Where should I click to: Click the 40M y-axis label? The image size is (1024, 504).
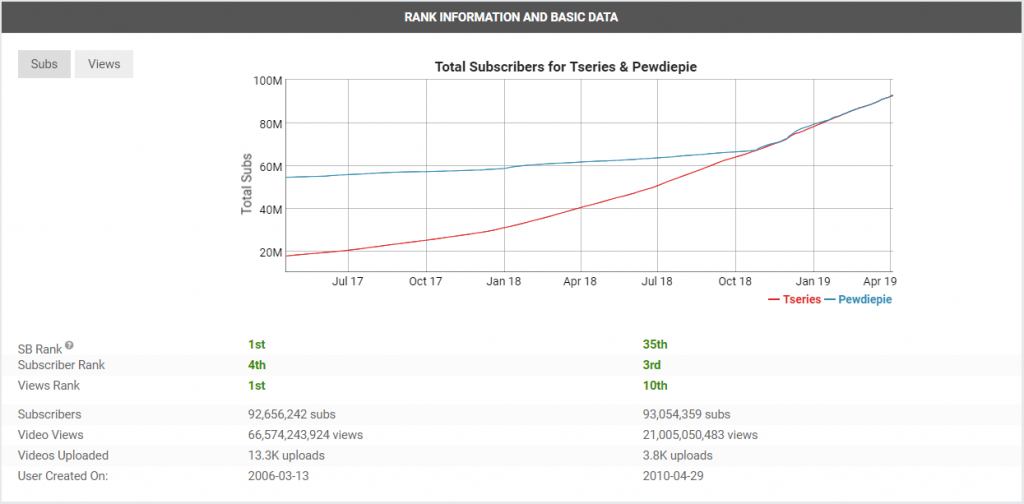tap(269, 210)
